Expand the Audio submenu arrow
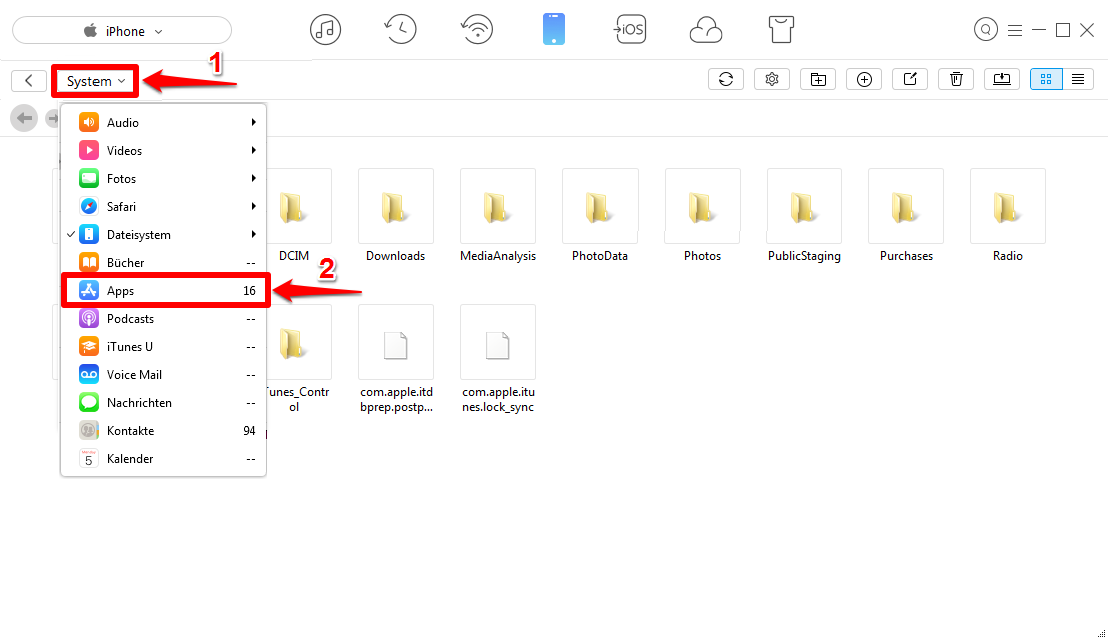The image size is (1108, 640). (253, 122)
